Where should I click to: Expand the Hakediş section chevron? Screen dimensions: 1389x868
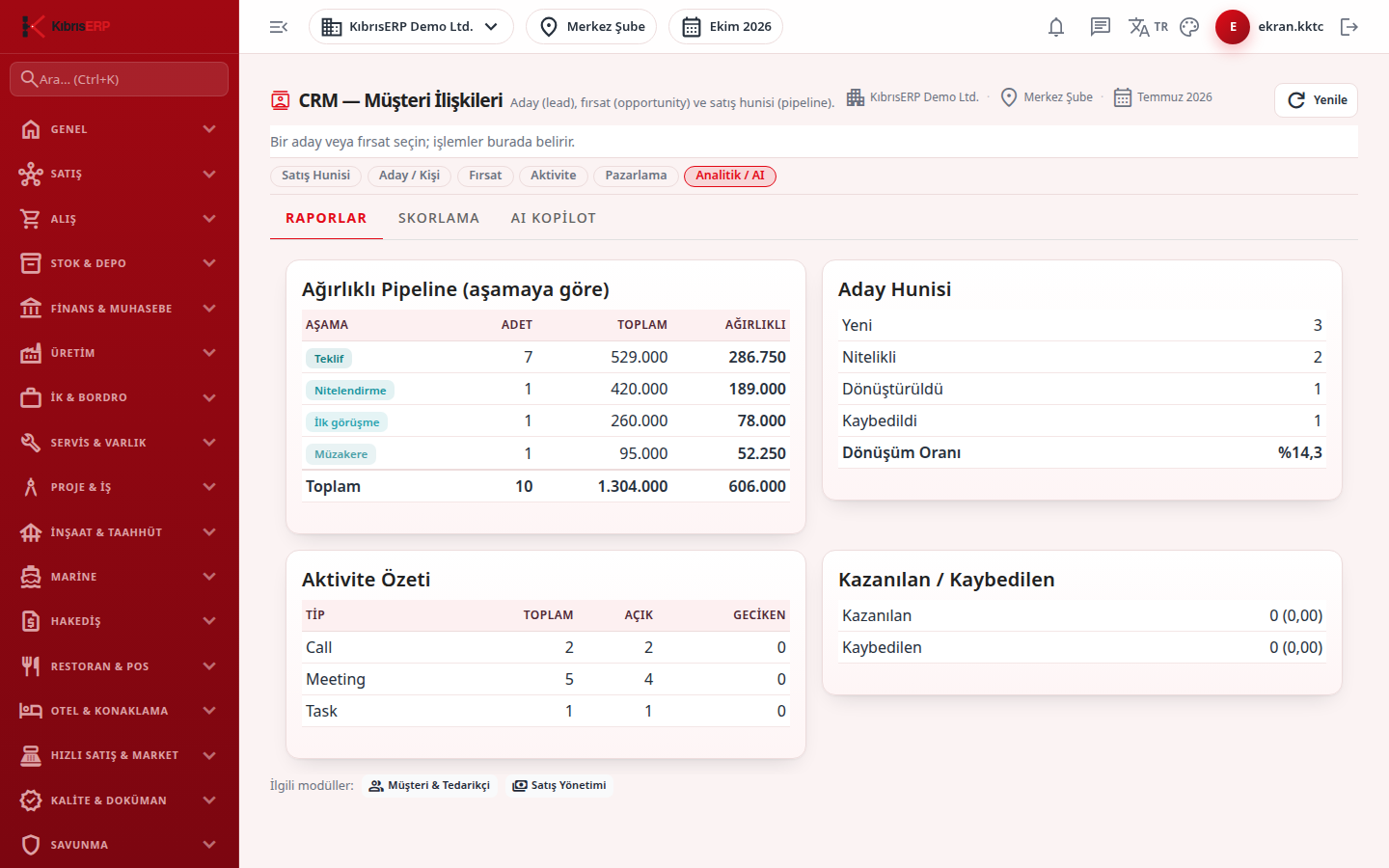coord(209,621)
